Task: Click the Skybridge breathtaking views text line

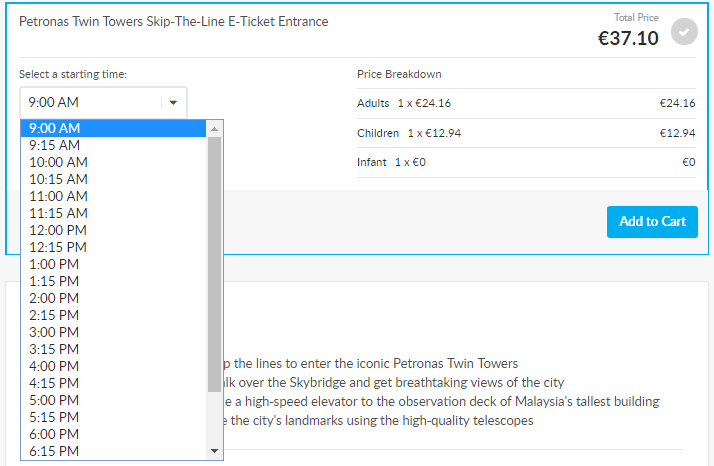Action: pyautogui.click(x=394, y=382)
